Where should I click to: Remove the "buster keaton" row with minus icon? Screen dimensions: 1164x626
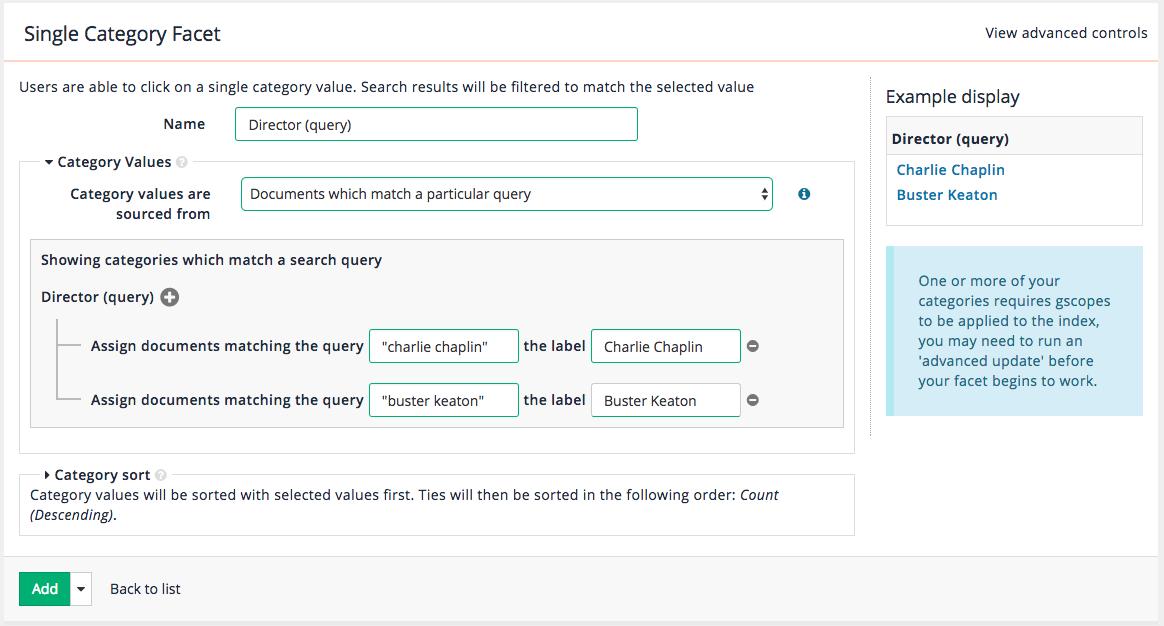(x=752, y=400)
